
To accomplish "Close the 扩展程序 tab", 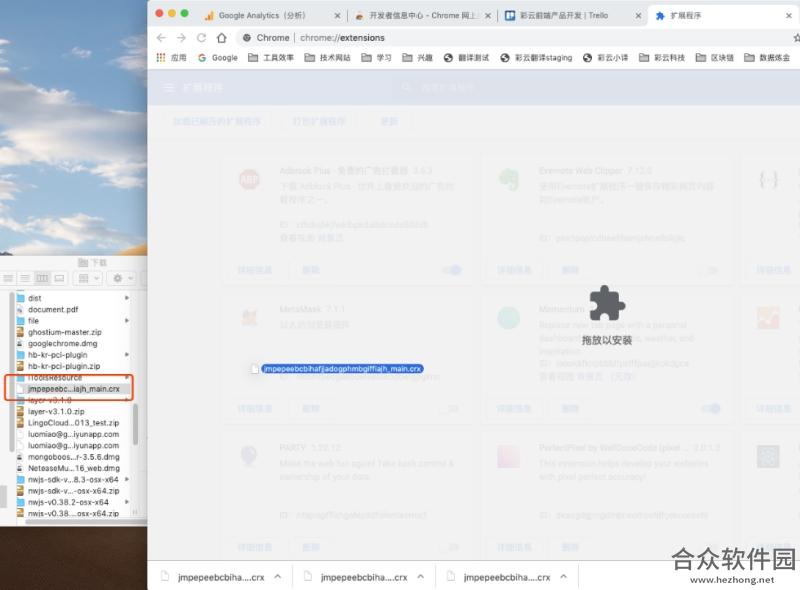I will pyautogui.click(x=789, y=16).
